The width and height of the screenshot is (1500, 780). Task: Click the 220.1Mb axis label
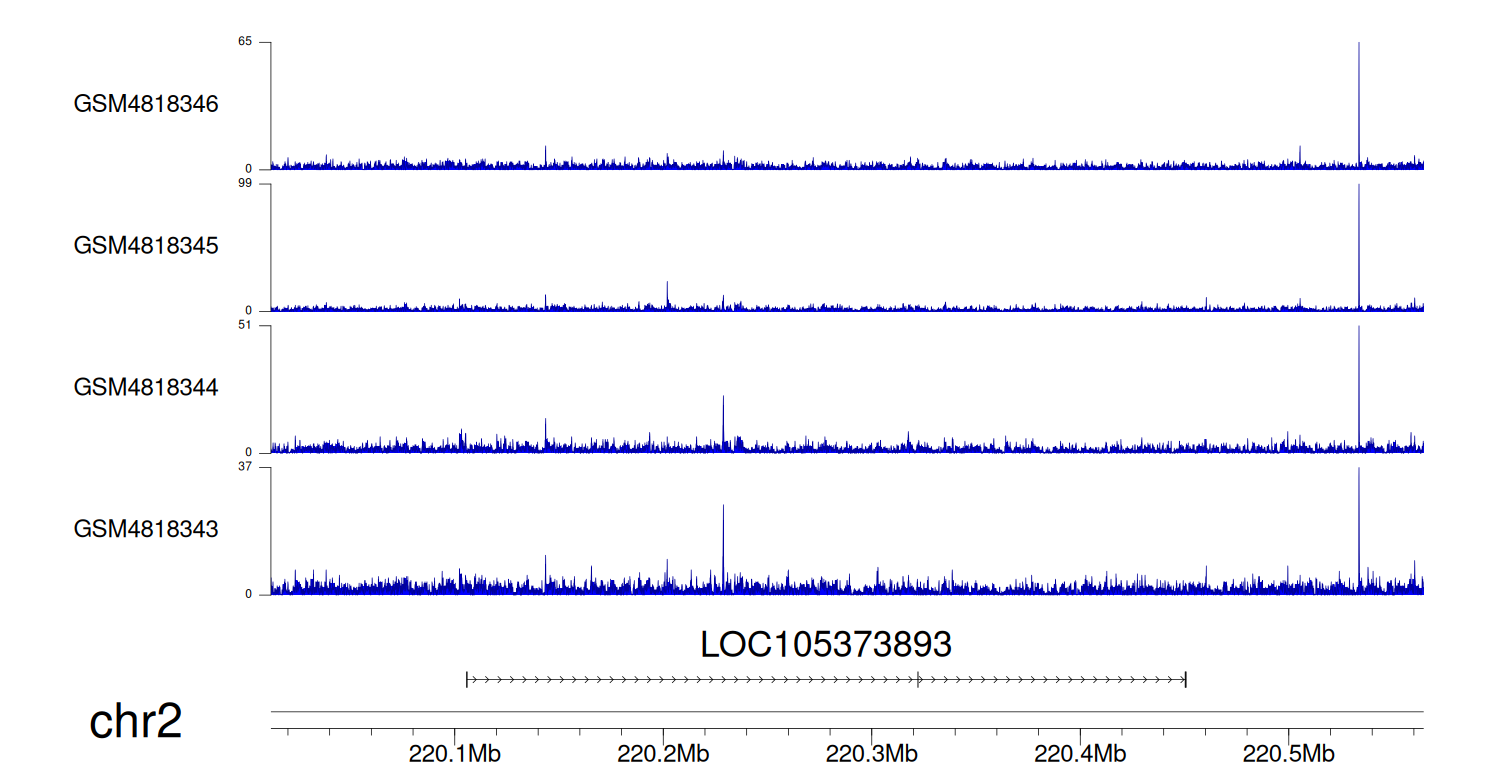455,754
